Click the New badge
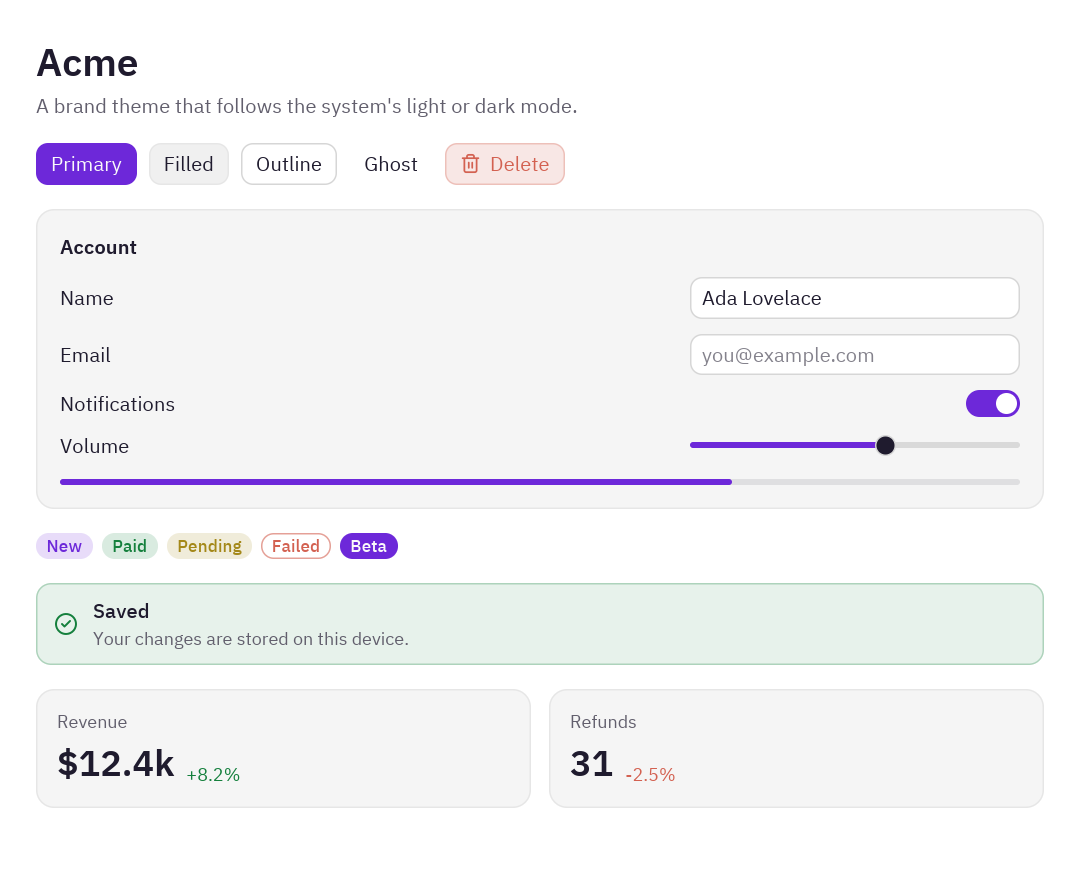 coord(65,546)
